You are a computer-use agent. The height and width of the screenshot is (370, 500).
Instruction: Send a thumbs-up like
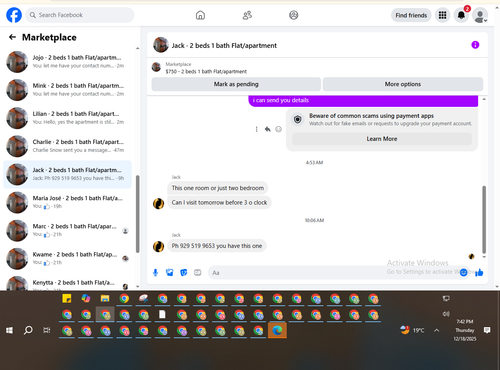(479, 273)
